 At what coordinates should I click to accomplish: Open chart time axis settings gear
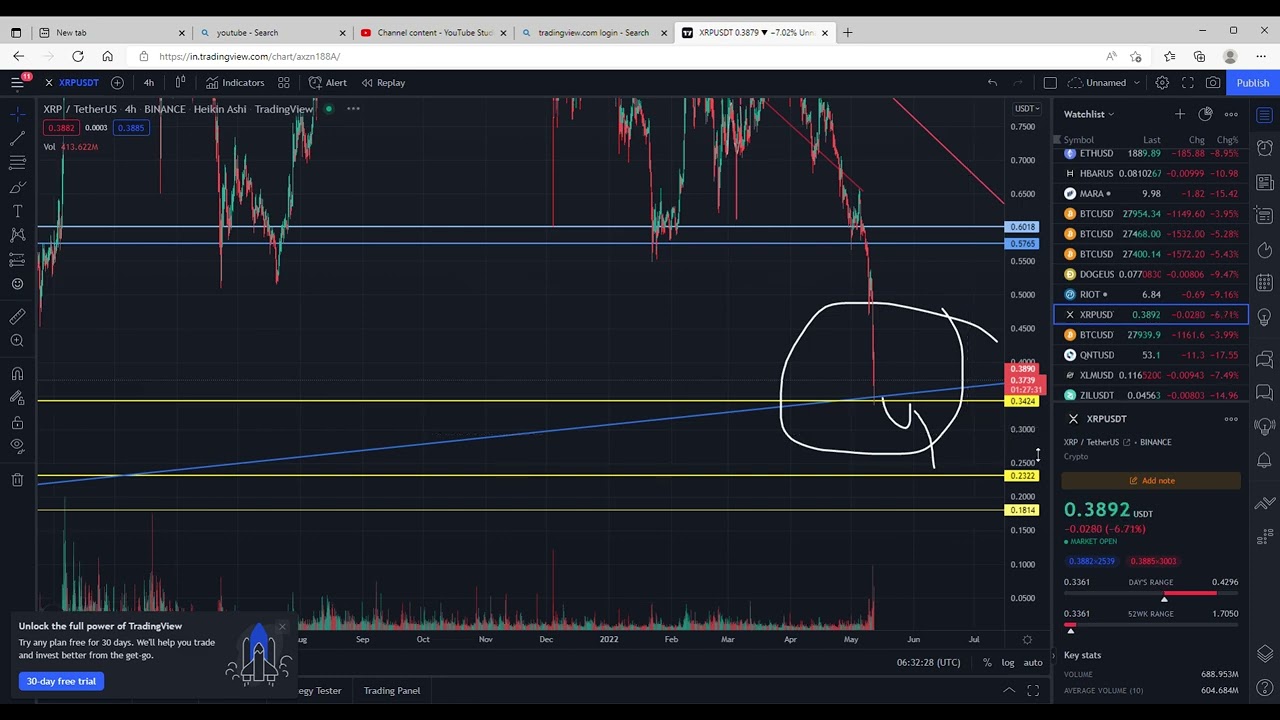tap(1027, 640)
